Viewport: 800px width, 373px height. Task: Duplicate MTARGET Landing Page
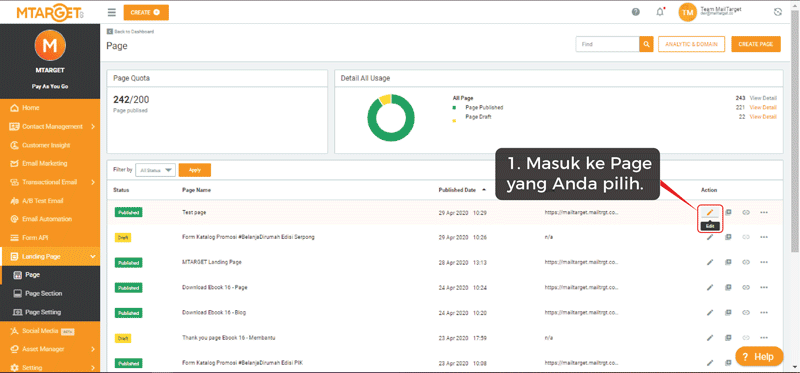729,262
